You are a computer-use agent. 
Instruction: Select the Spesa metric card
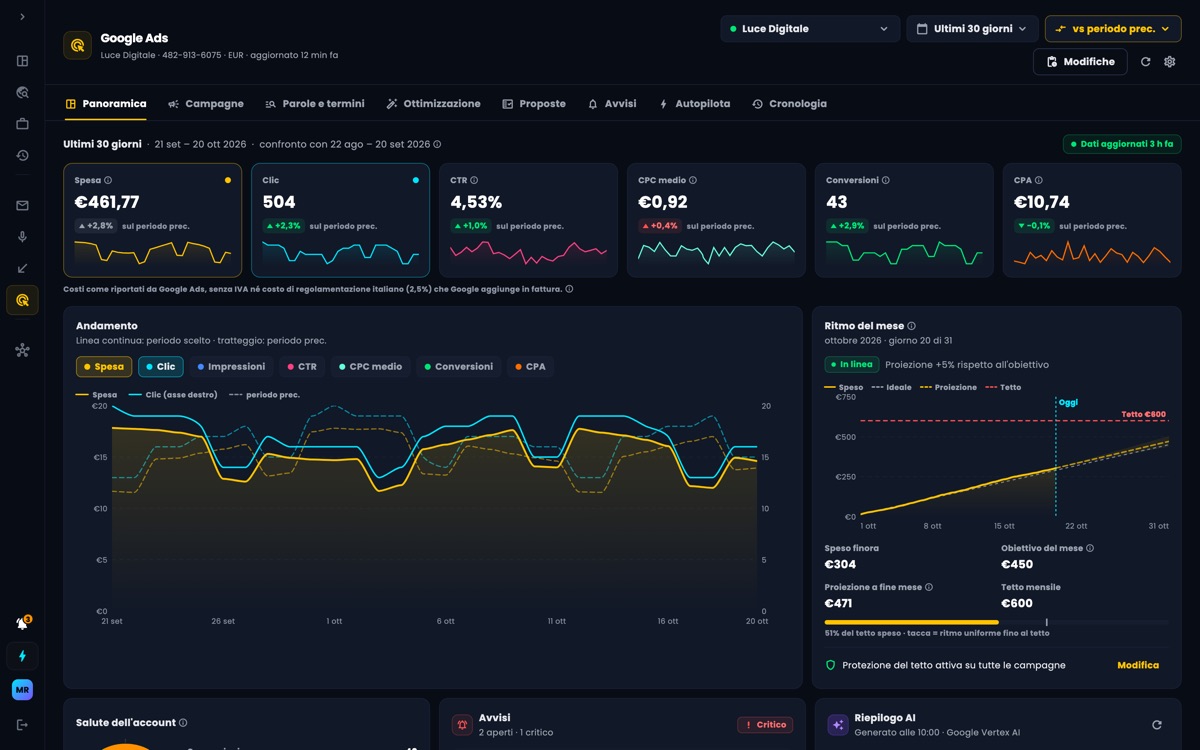pyautogui.click(x=152, y=220)
